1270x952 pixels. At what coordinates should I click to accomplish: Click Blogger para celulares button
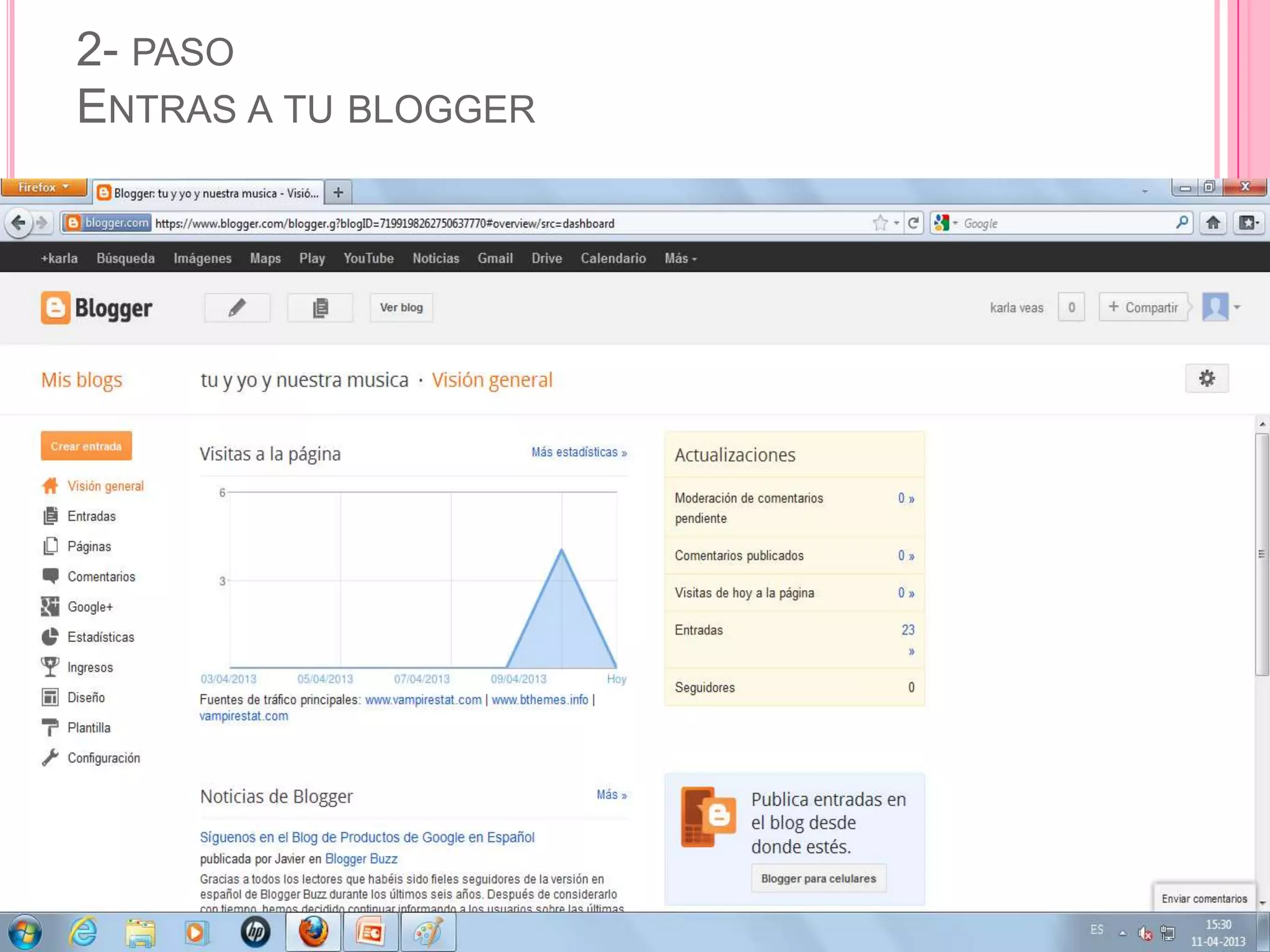click(x=819, y=878)
